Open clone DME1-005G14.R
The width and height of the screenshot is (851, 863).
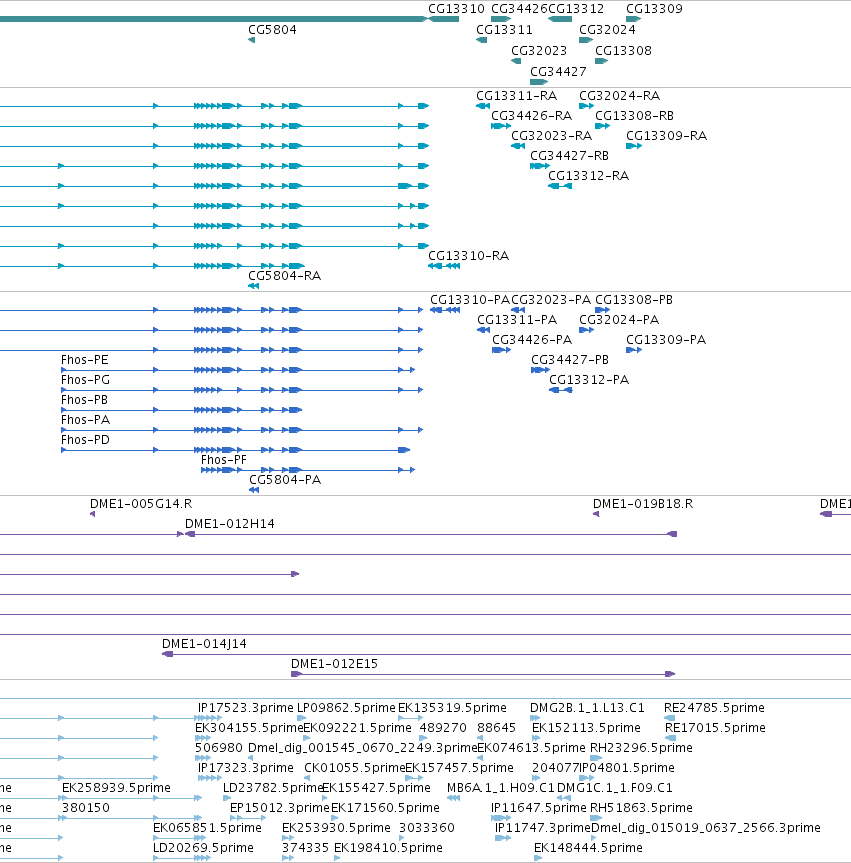pyautogui.click(x=141, y=504)
